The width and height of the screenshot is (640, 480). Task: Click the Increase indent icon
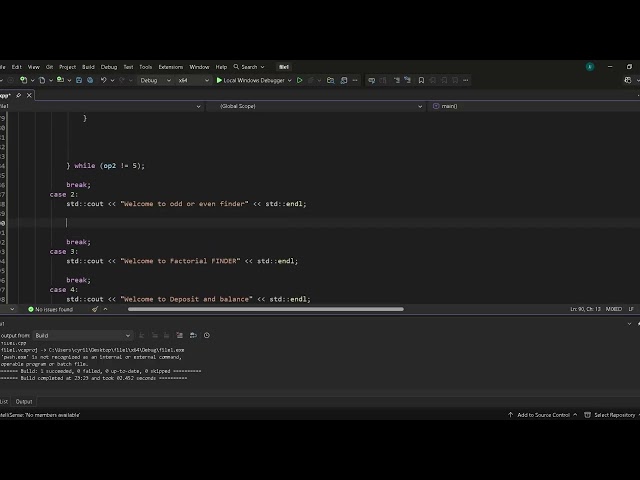coord(407,80)
